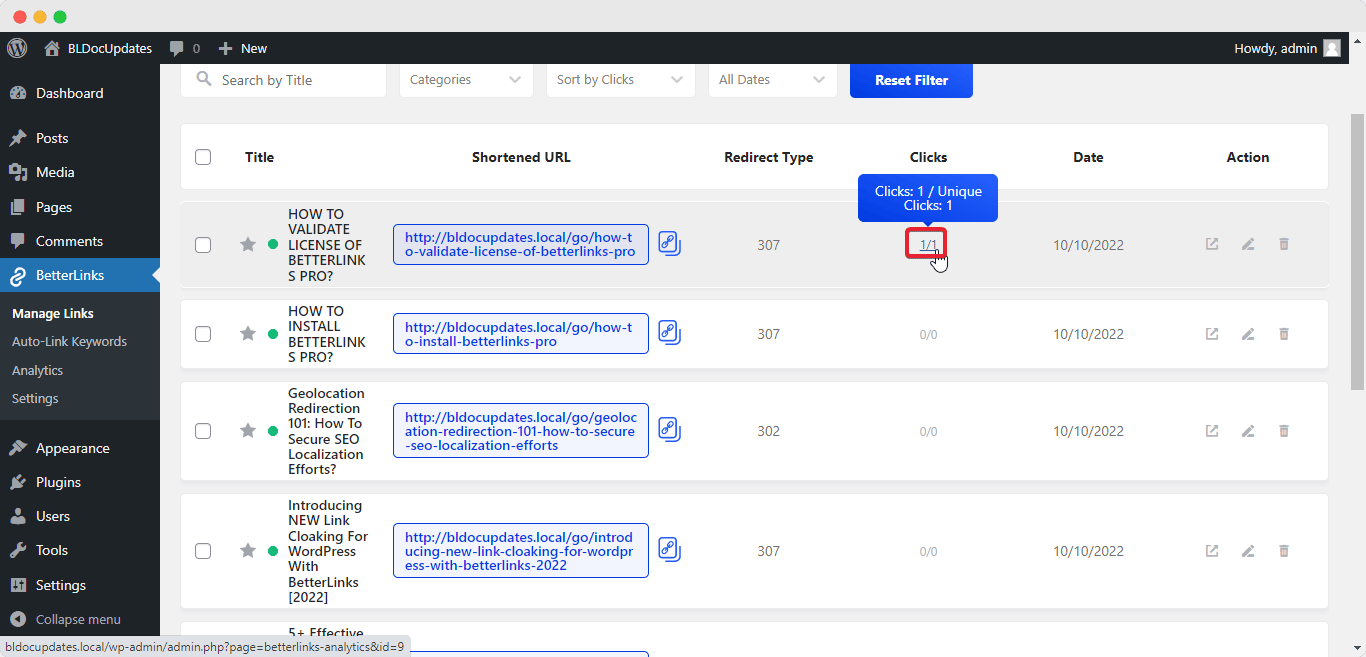Check the 'How to validate license' row checkbox
This screenshot has height=657, width=1366.
point(203,245)
